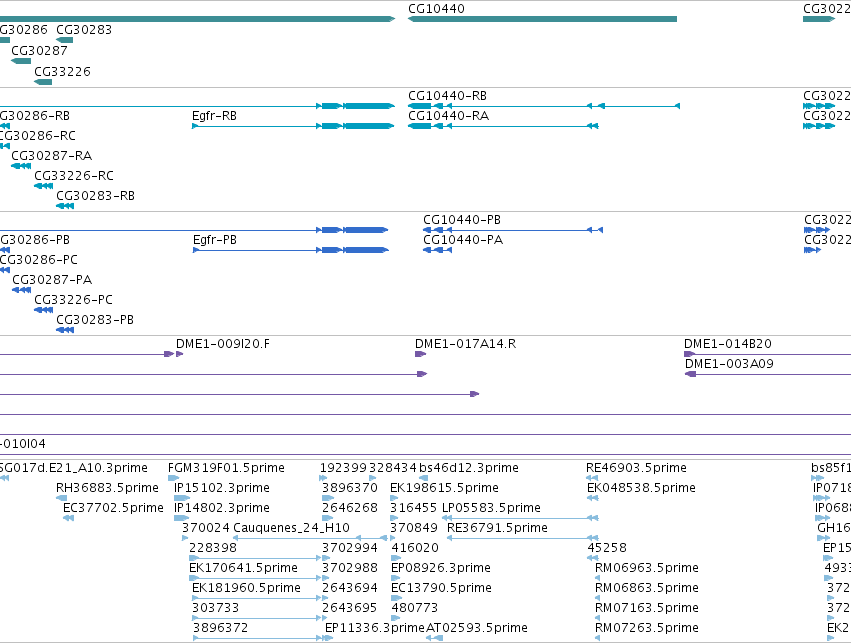Click the EK048538.5prime EST

tap(593, 498)
